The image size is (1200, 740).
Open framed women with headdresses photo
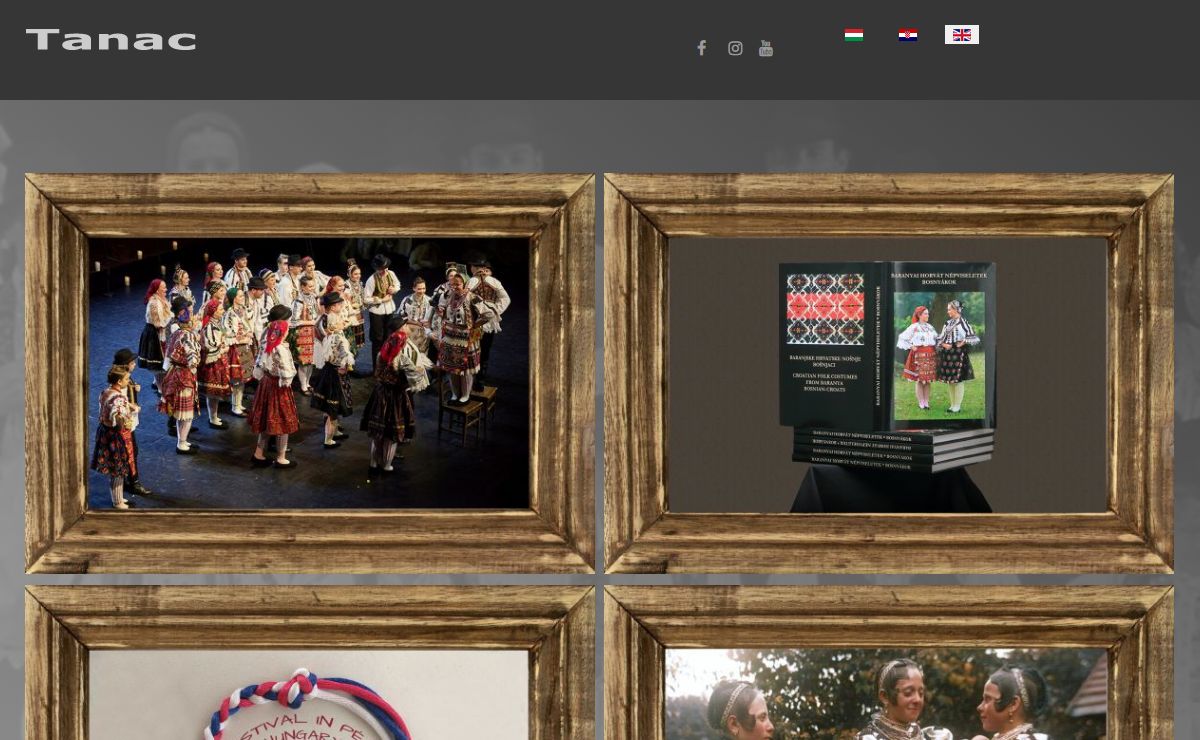pyautogui.click(x=889, y=663)
